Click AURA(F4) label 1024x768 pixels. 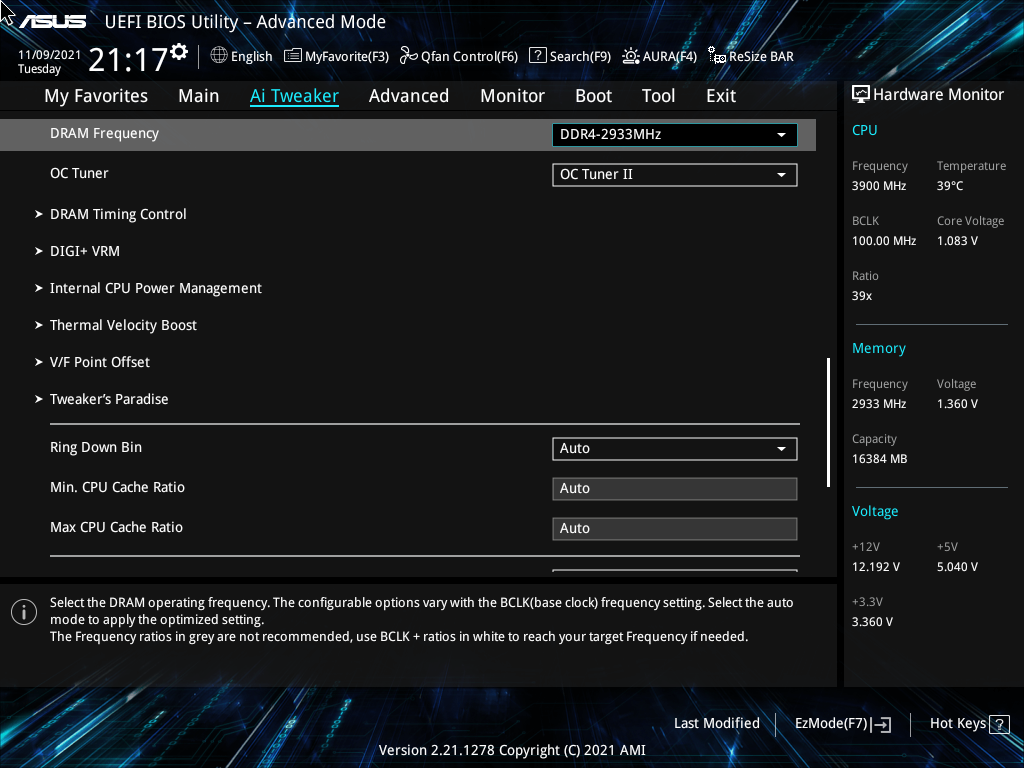click(669, 57)
